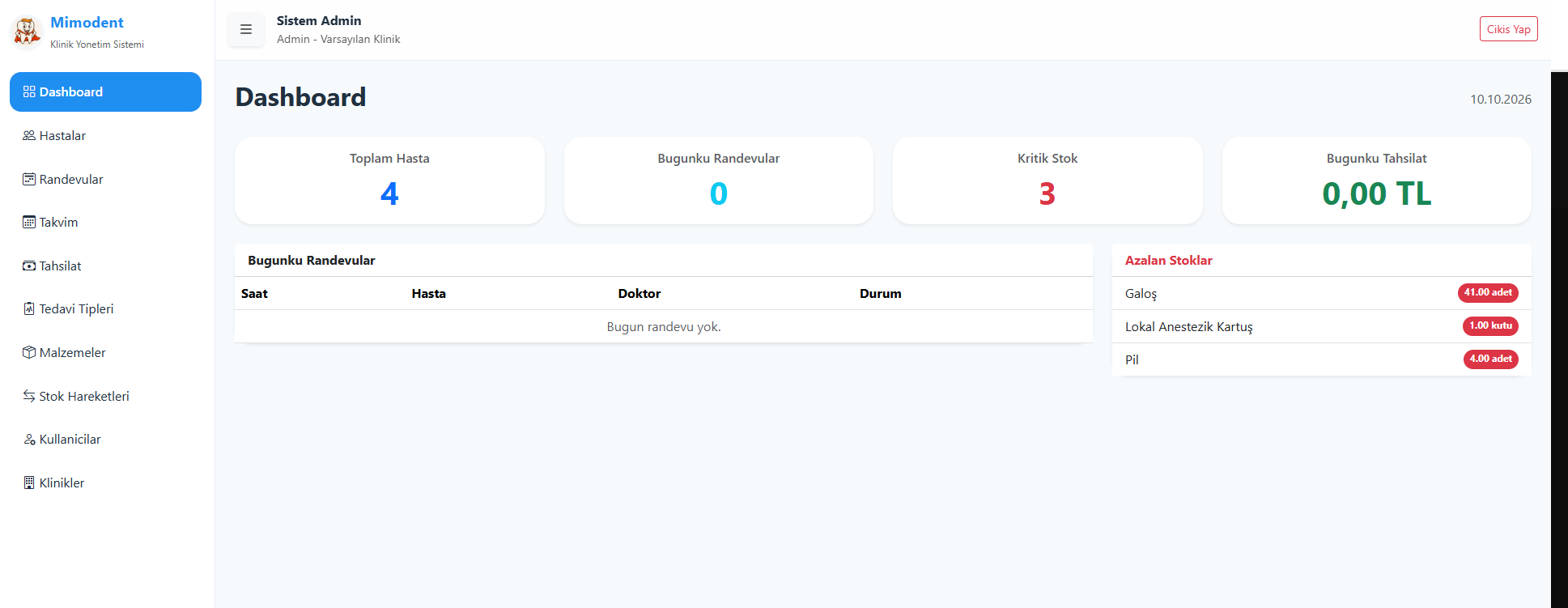Click the Klinikler building icon
The image size is (1568, 608).
tap(29, 483)
